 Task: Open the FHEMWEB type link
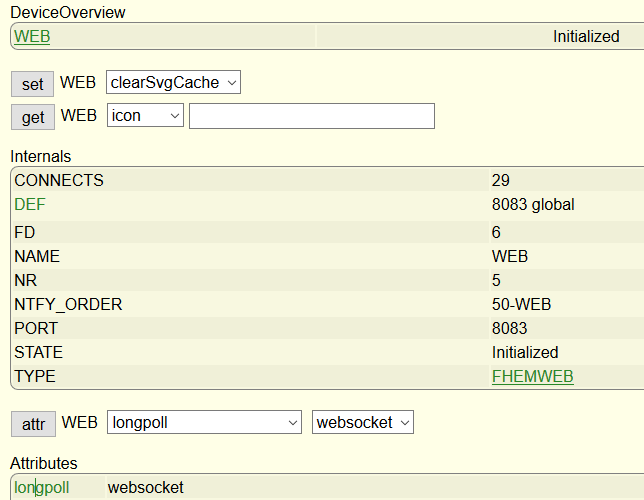[x=533, y=376]
